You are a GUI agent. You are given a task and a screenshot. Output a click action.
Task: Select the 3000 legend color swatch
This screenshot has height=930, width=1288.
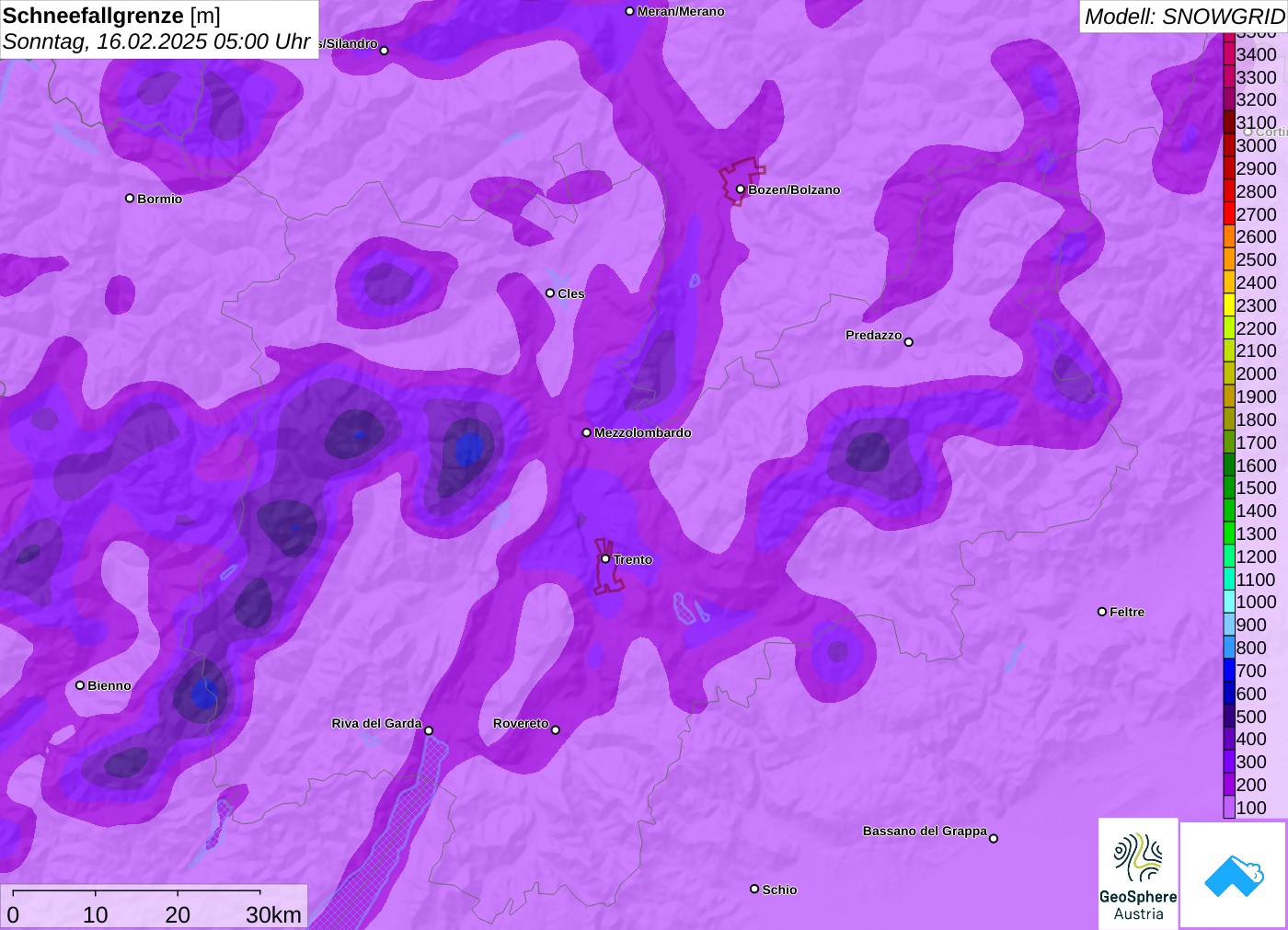pos(1229,145)
